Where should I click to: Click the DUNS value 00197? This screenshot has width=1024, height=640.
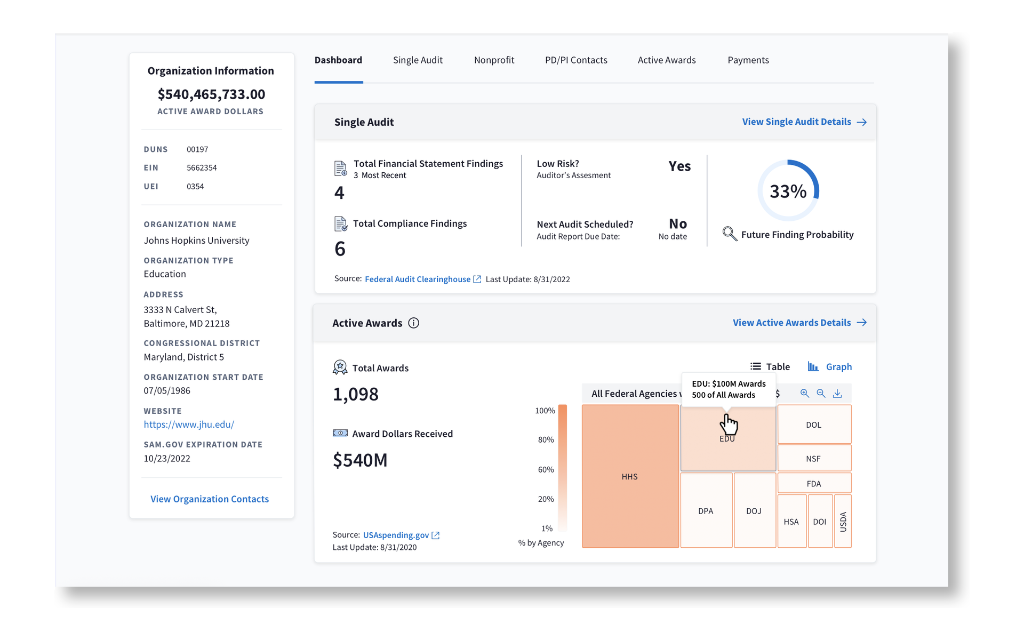[197, 150]
